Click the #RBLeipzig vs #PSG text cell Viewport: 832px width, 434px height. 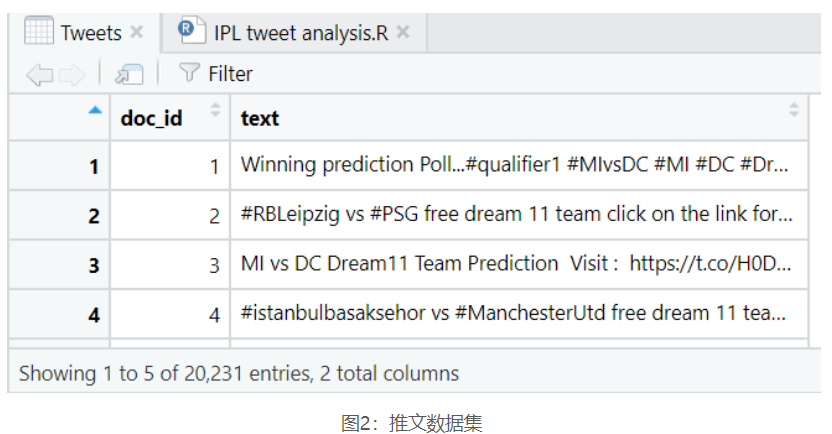coord(517,214)
